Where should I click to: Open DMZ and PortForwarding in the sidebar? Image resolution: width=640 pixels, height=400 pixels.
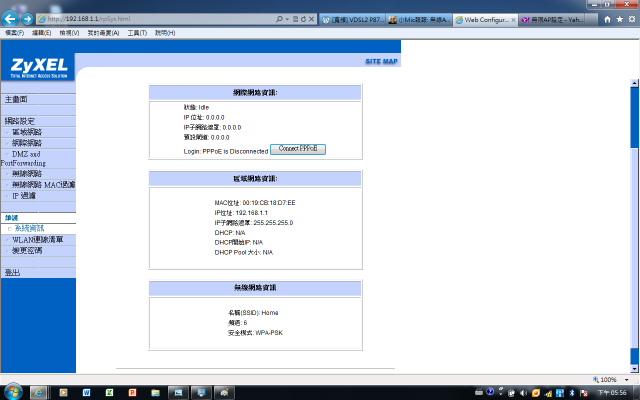tap(24, 158)
